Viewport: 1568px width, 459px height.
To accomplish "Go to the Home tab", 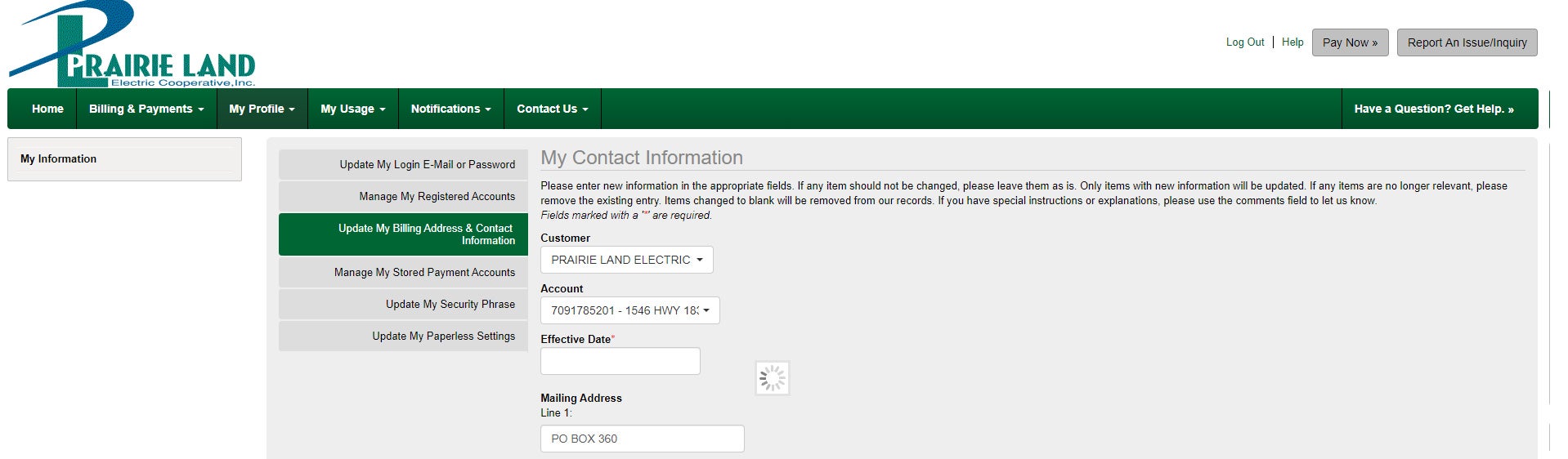I will point(47,109).
